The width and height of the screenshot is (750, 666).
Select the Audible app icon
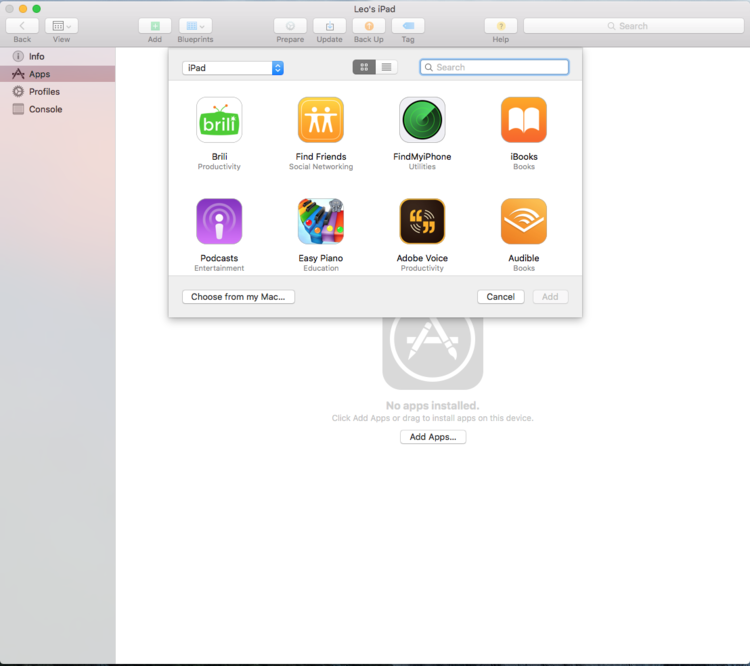pyautogui.click(x=524, y=221)
